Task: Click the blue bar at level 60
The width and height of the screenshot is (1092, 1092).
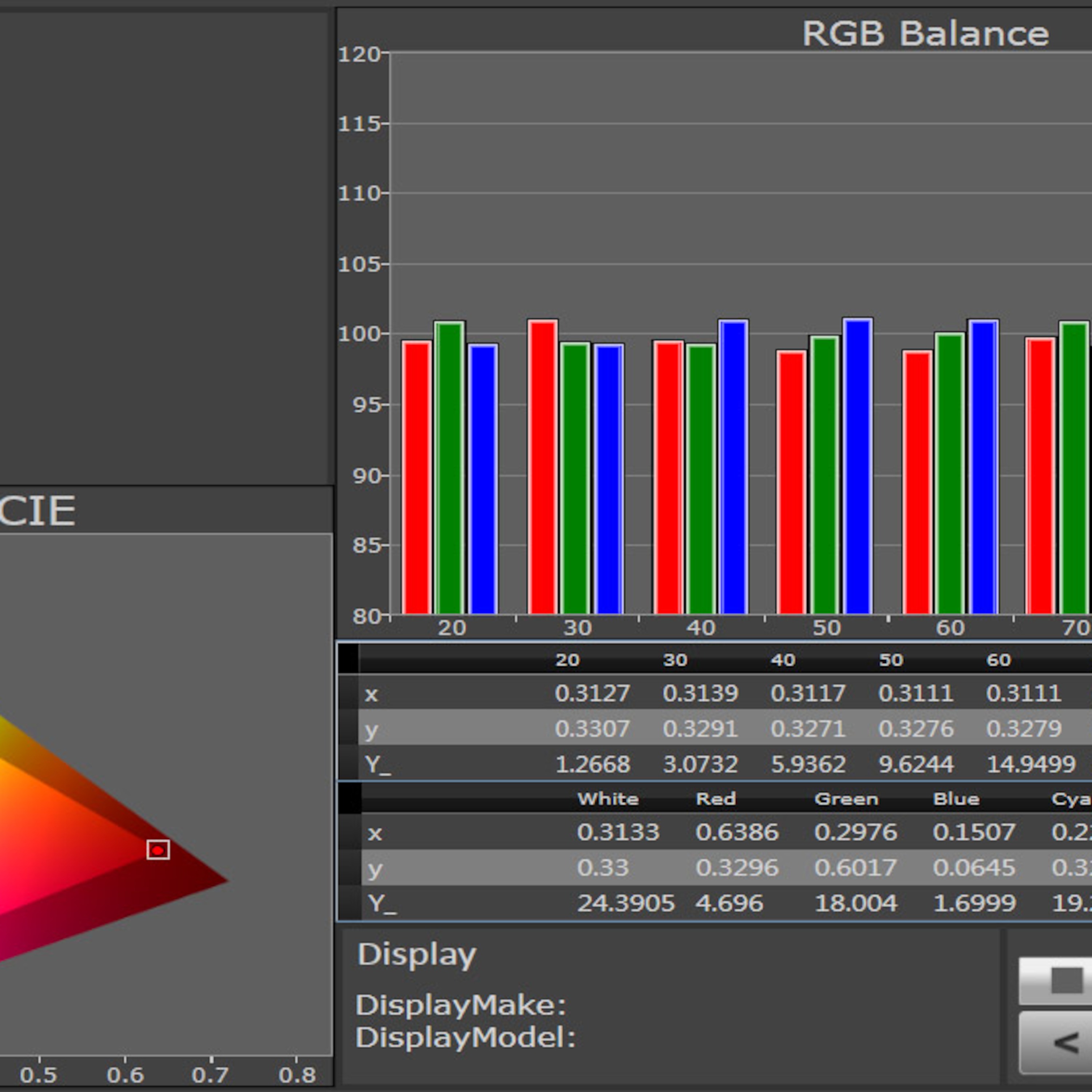Action: pyautogui.click(x=984, y=466)
